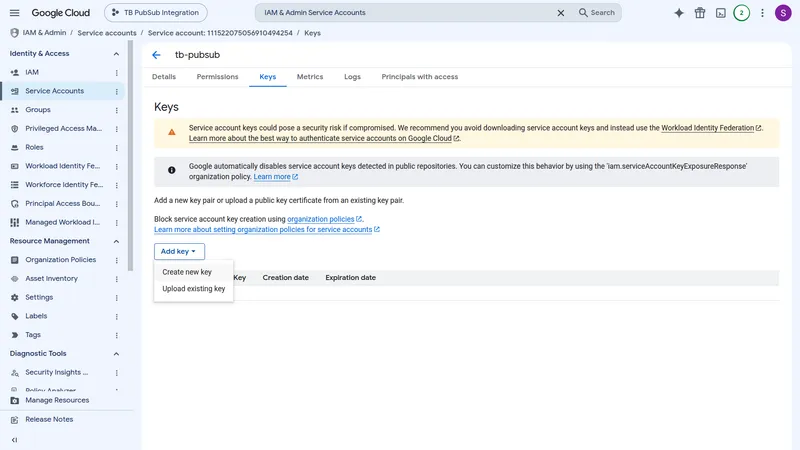Click the Groups icon in the sidebar
The width and height of the screenshot is (800, 450).
pos(15,110)
